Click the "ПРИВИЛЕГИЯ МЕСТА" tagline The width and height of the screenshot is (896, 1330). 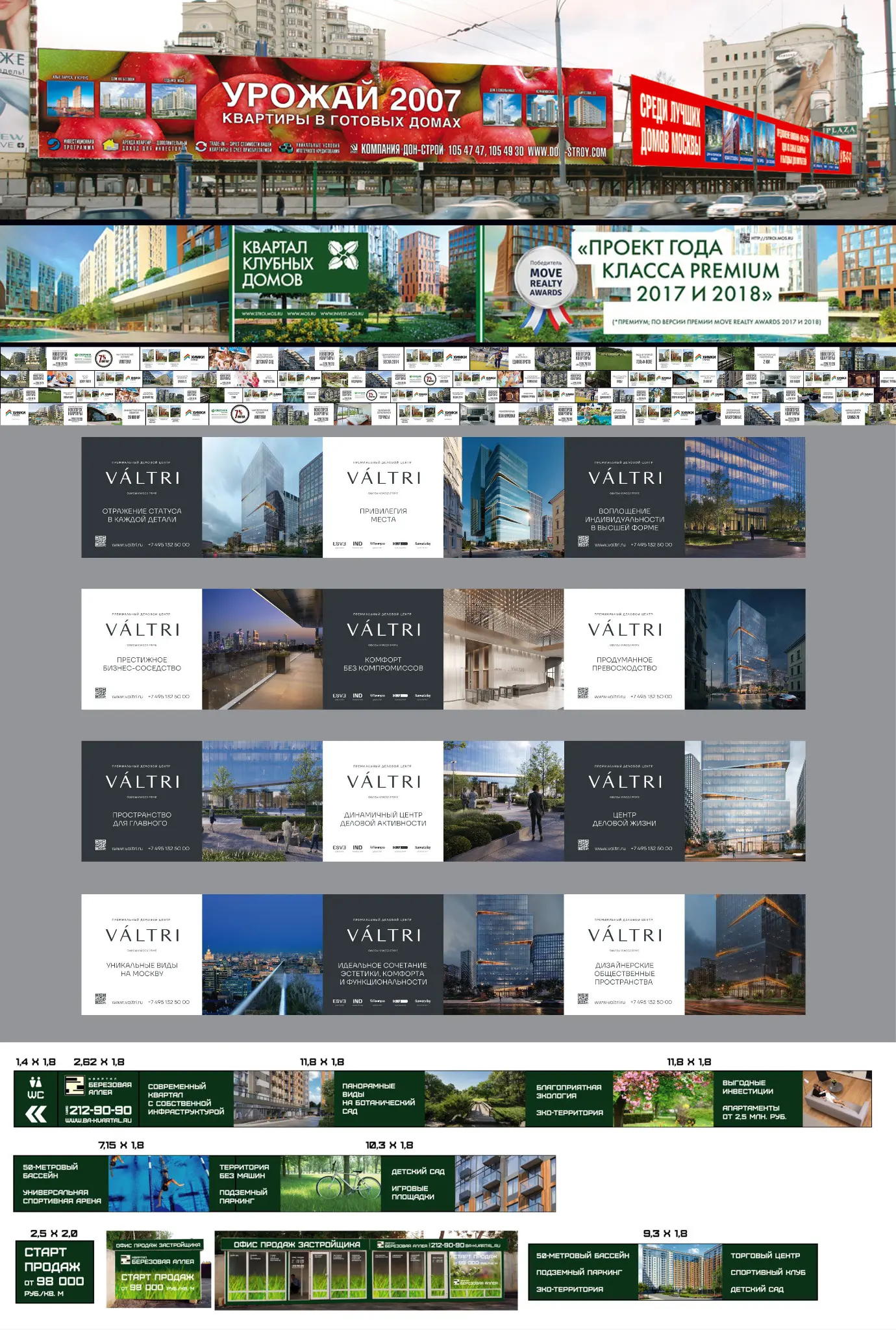coord(383,515)
